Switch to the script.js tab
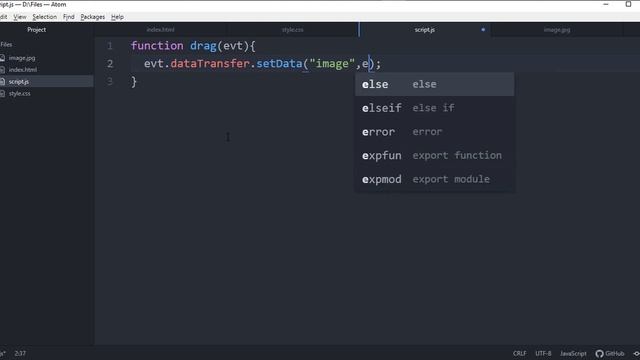640x360 pixels. 424,30
